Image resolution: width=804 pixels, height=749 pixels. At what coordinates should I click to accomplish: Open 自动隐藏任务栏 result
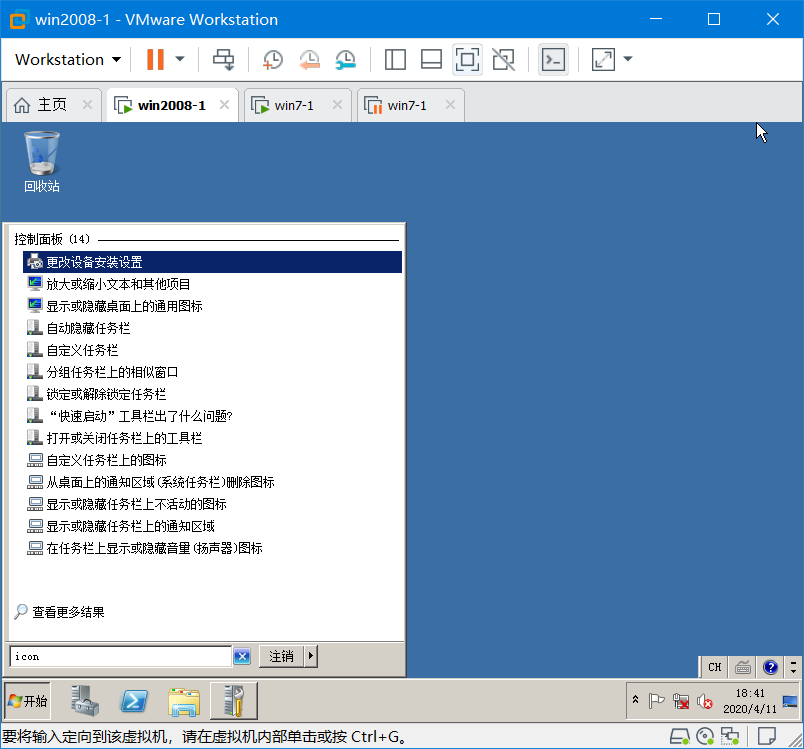click(212, 328)
